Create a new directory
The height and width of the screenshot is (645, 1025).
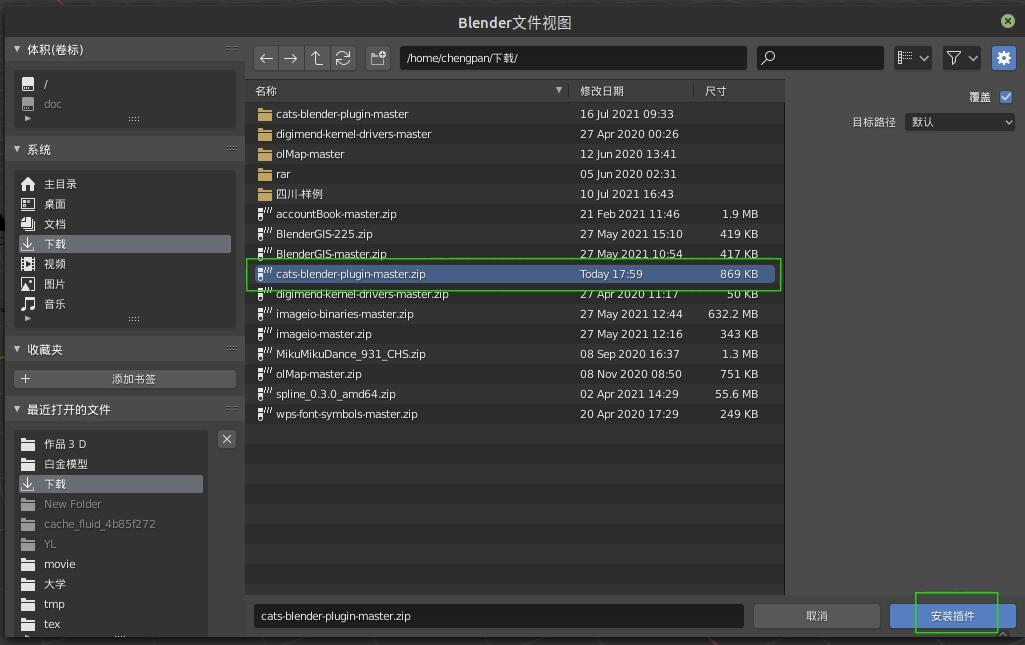pos(378,58)
